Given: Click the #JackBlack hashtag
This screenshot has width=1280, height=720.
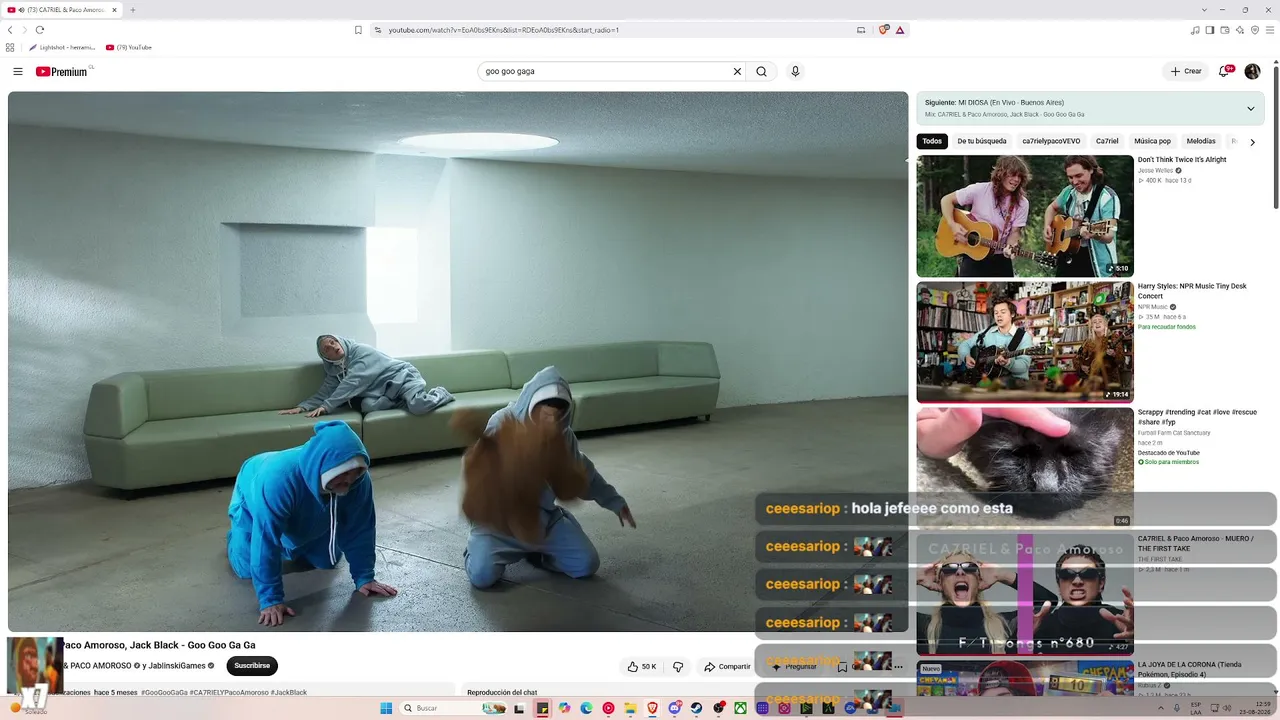Looking at the screenshot, I should tap(289, 692).
